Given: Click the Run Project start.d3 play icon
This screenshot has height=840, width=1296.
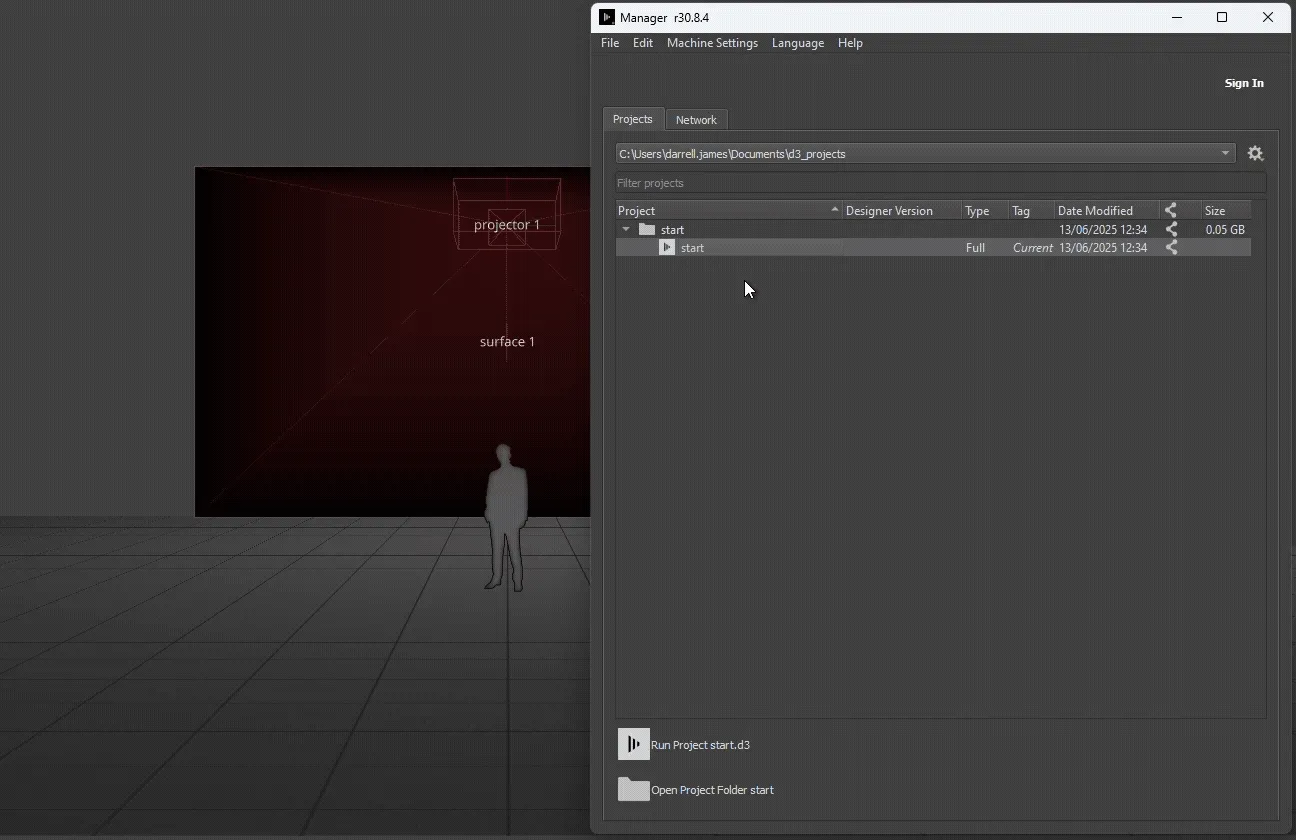Looking at the screenshot, I should (x=634, y=744).
